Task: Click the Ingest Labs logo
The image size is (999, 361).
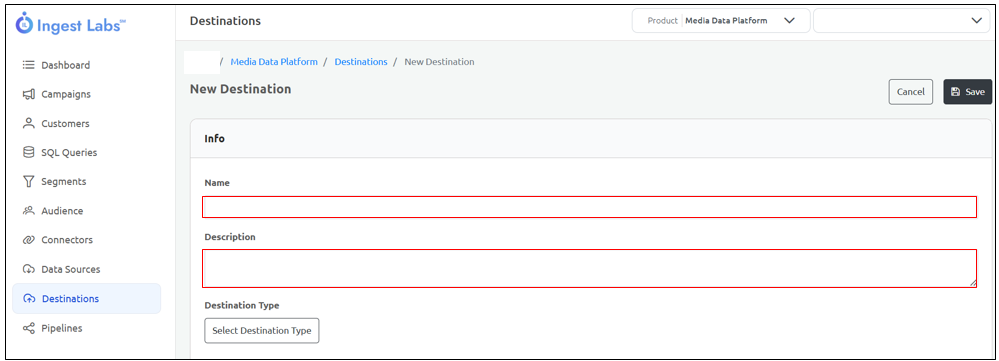Action: pyautogui.click(x=71, y=23)
